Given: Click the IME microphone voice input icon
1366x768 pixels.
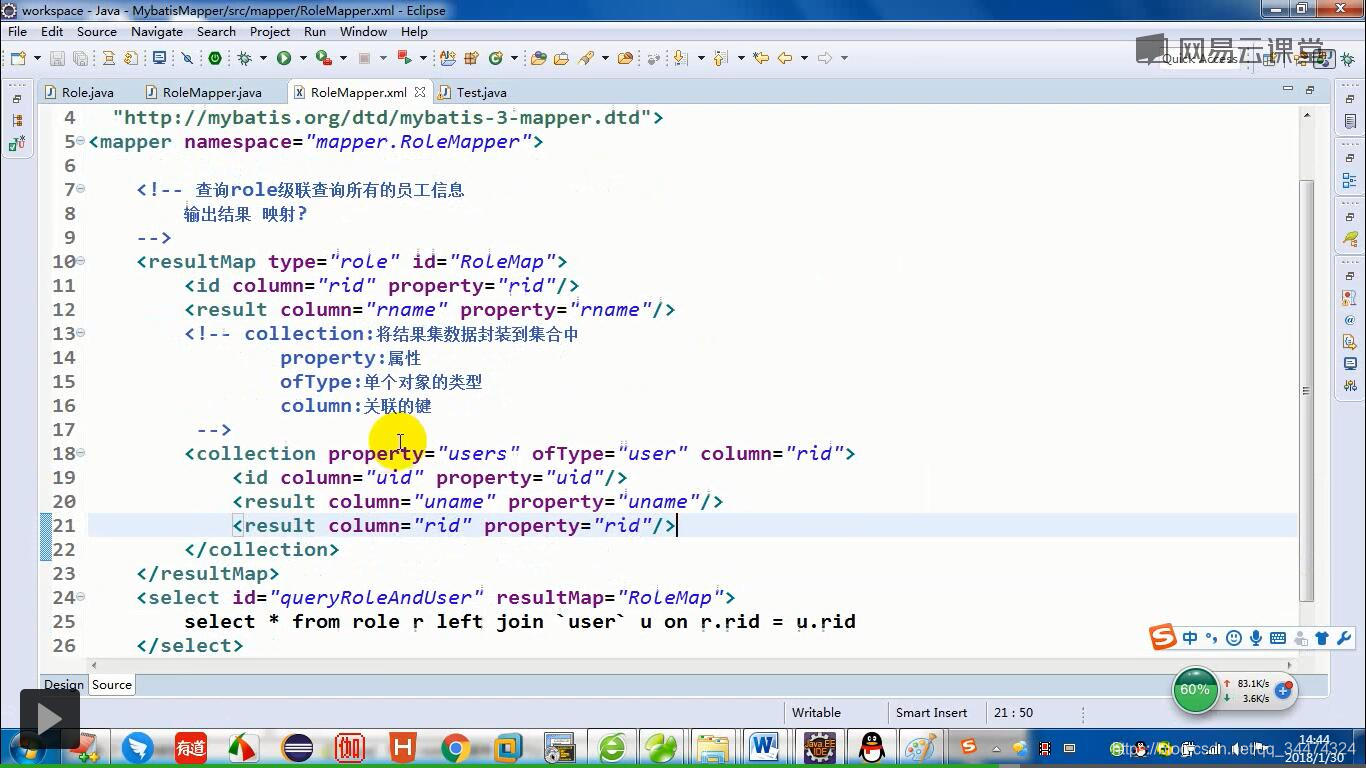Looking at the screenshot, I should (x=1256, y=638).
